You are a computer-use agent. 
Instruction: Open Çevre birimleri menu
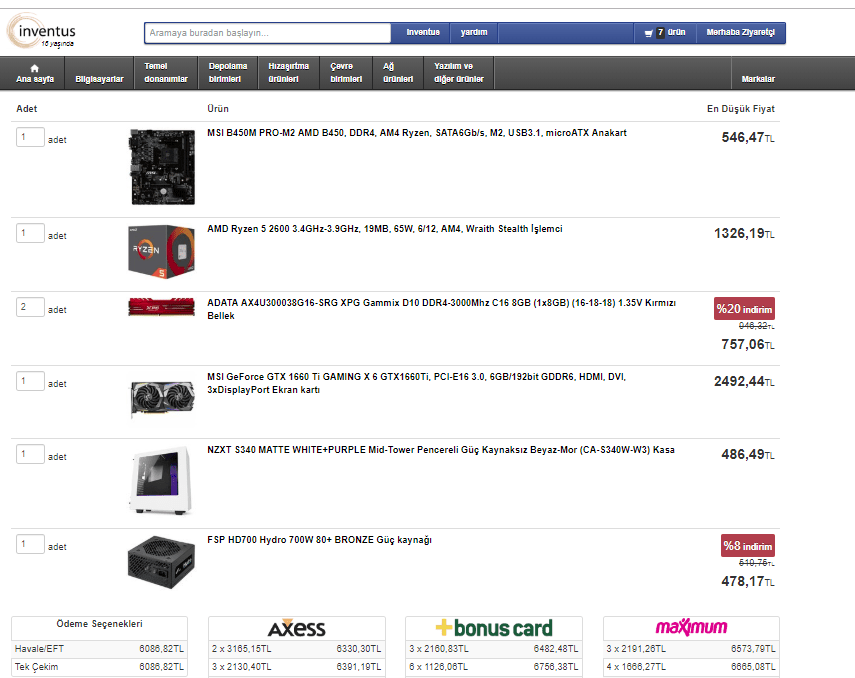(346, 73)
